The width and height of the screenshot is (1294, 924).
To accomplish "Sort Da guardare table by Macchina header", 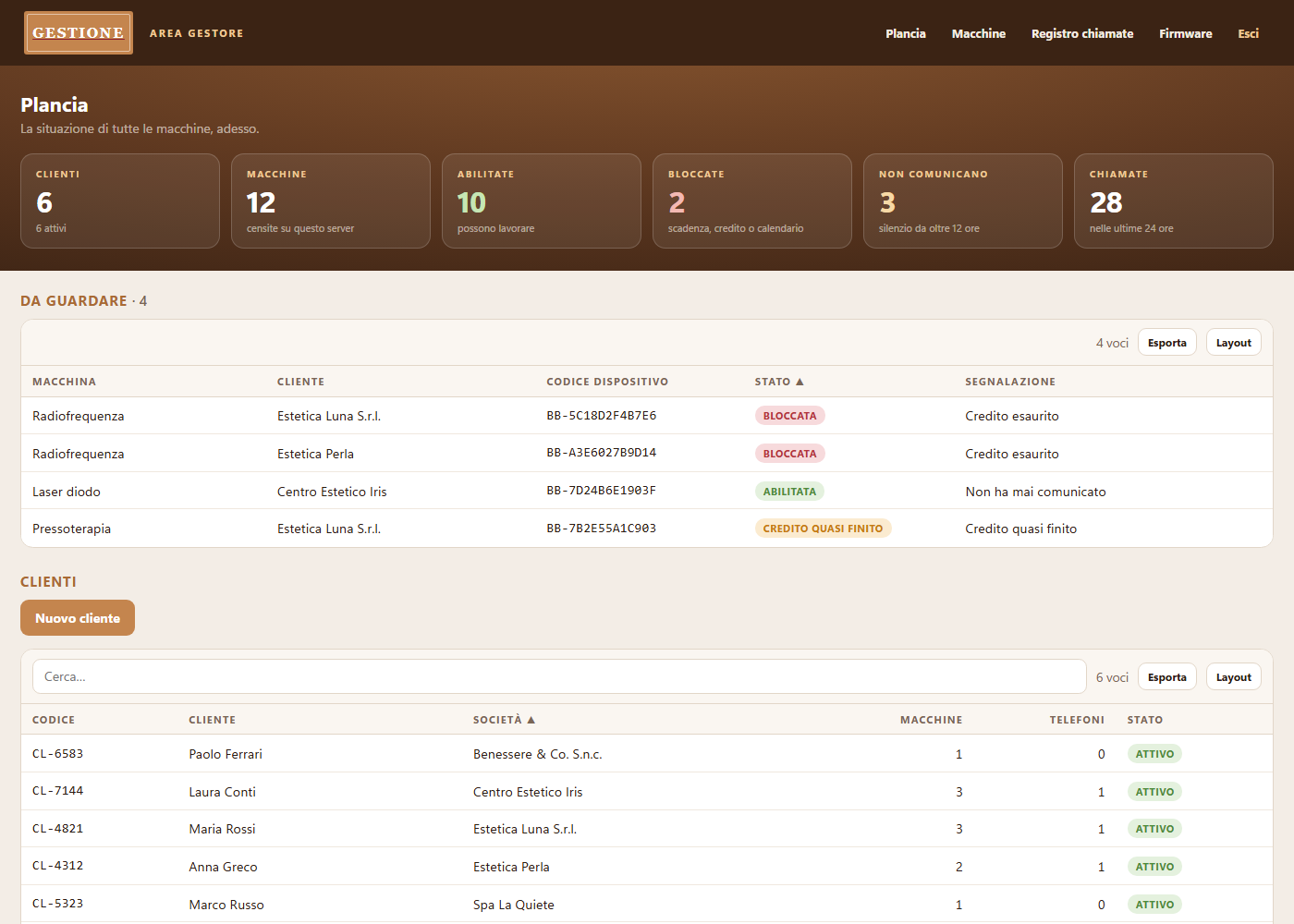I will (x=64, y=382).
